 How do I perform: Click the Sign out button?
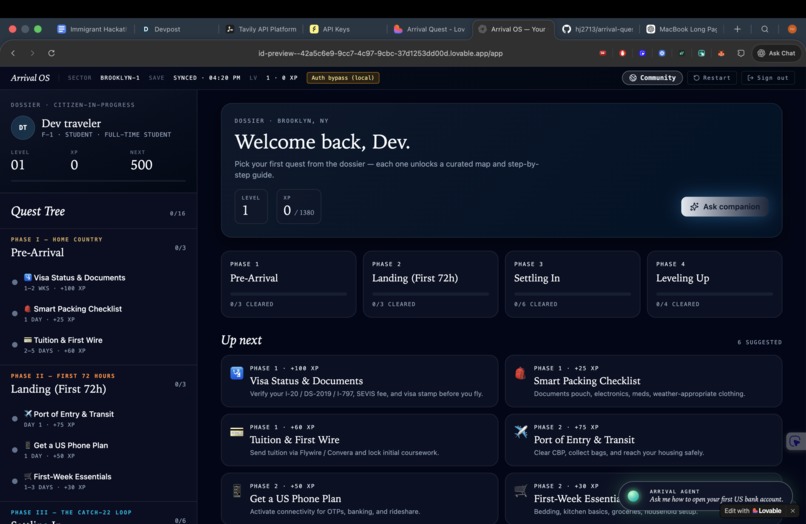[768, 78]
